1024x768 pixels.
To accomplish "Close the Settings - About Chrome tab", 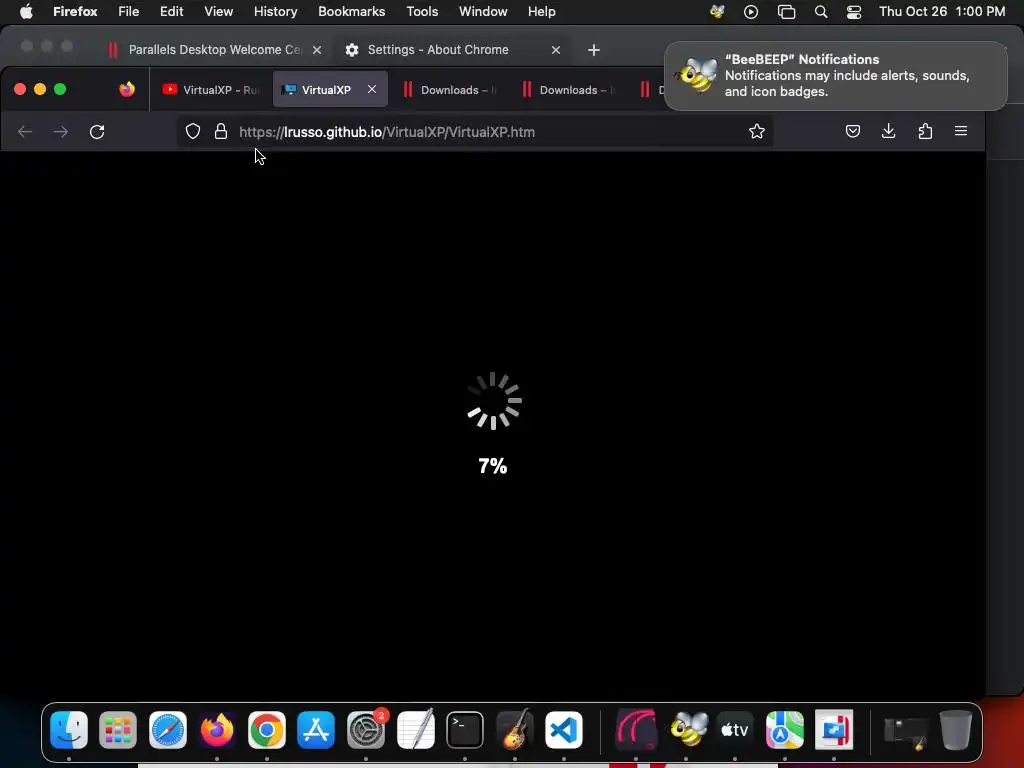I will point(556,50).
